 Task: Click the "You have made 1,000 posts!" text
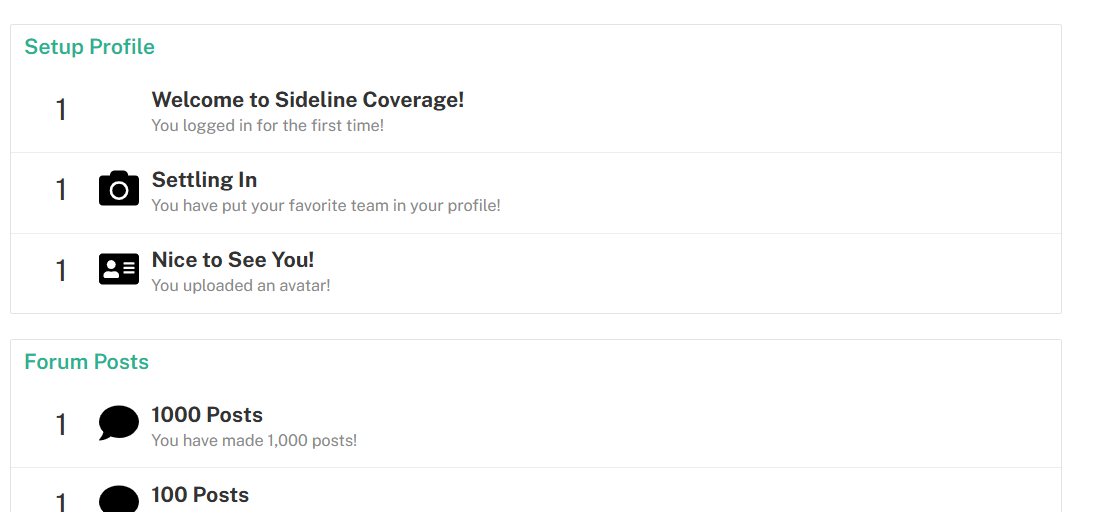coord(253,441)
